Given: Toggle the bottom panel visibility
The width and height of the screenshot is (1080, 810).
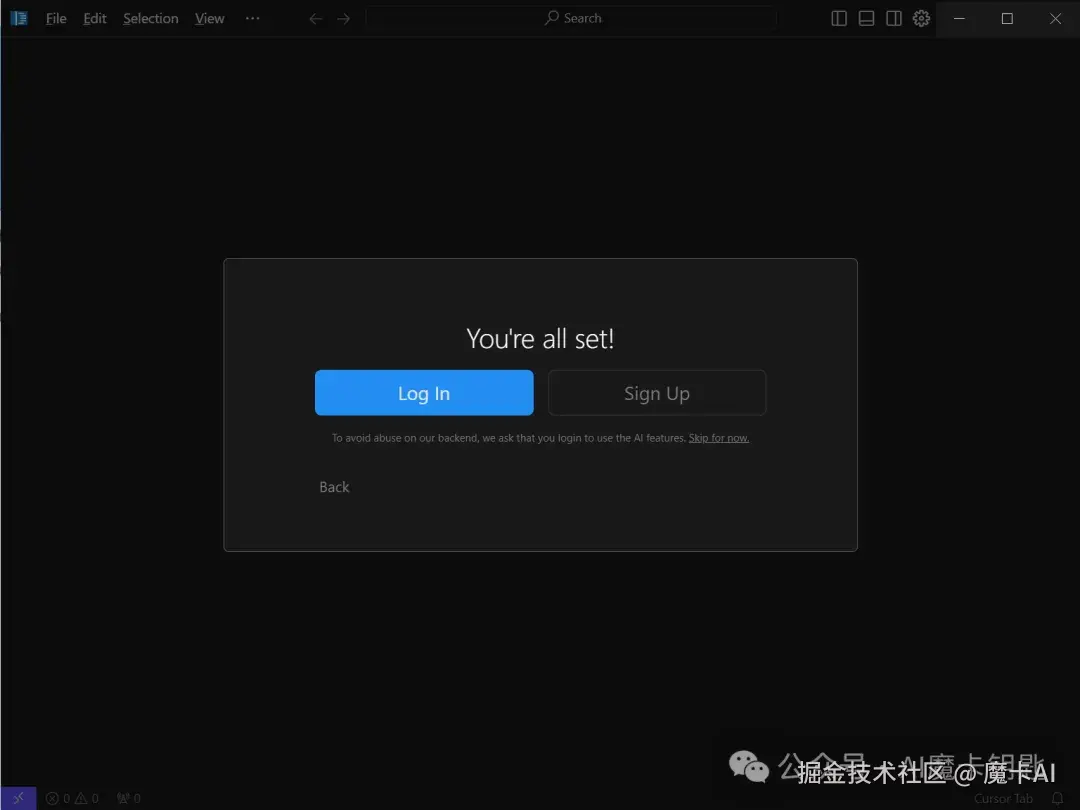Looking at the screenshot, I should (866, 18).
